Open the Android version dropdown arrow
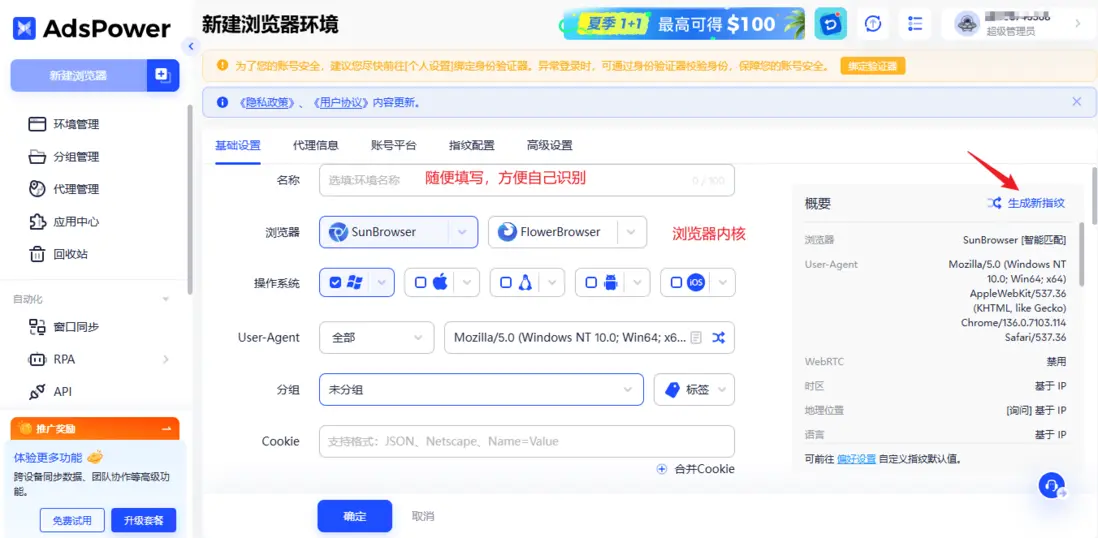 (638, 283)
